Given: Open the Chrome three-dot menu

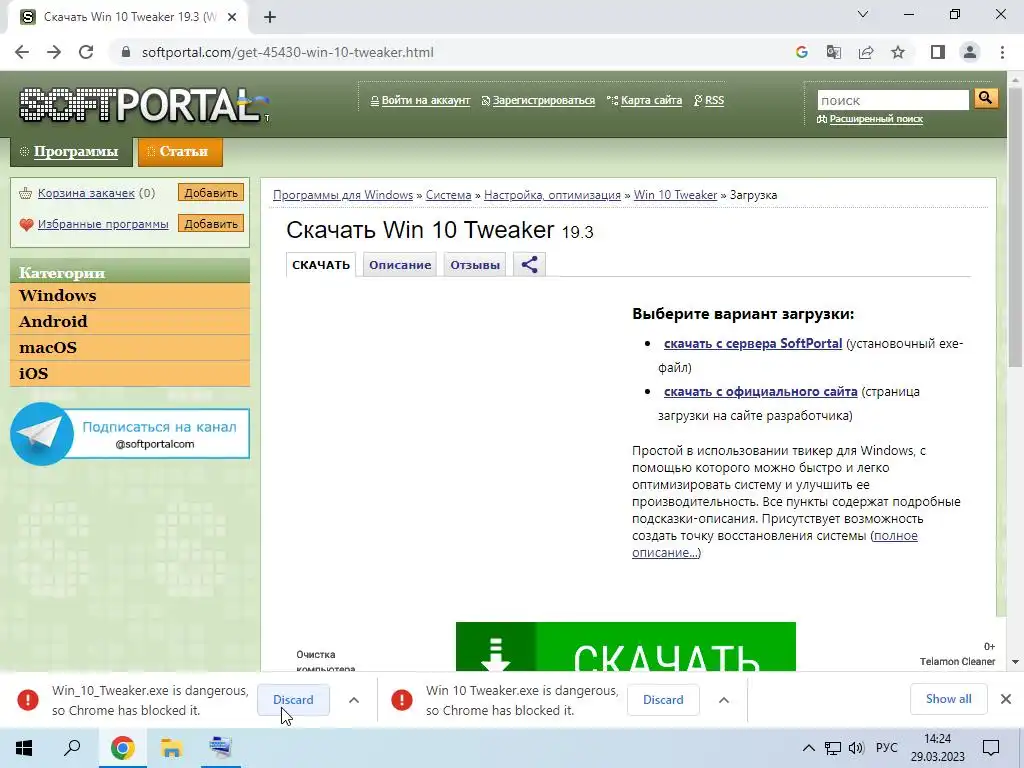Looking at the screenshot, I should click(x=1002, y=52).
